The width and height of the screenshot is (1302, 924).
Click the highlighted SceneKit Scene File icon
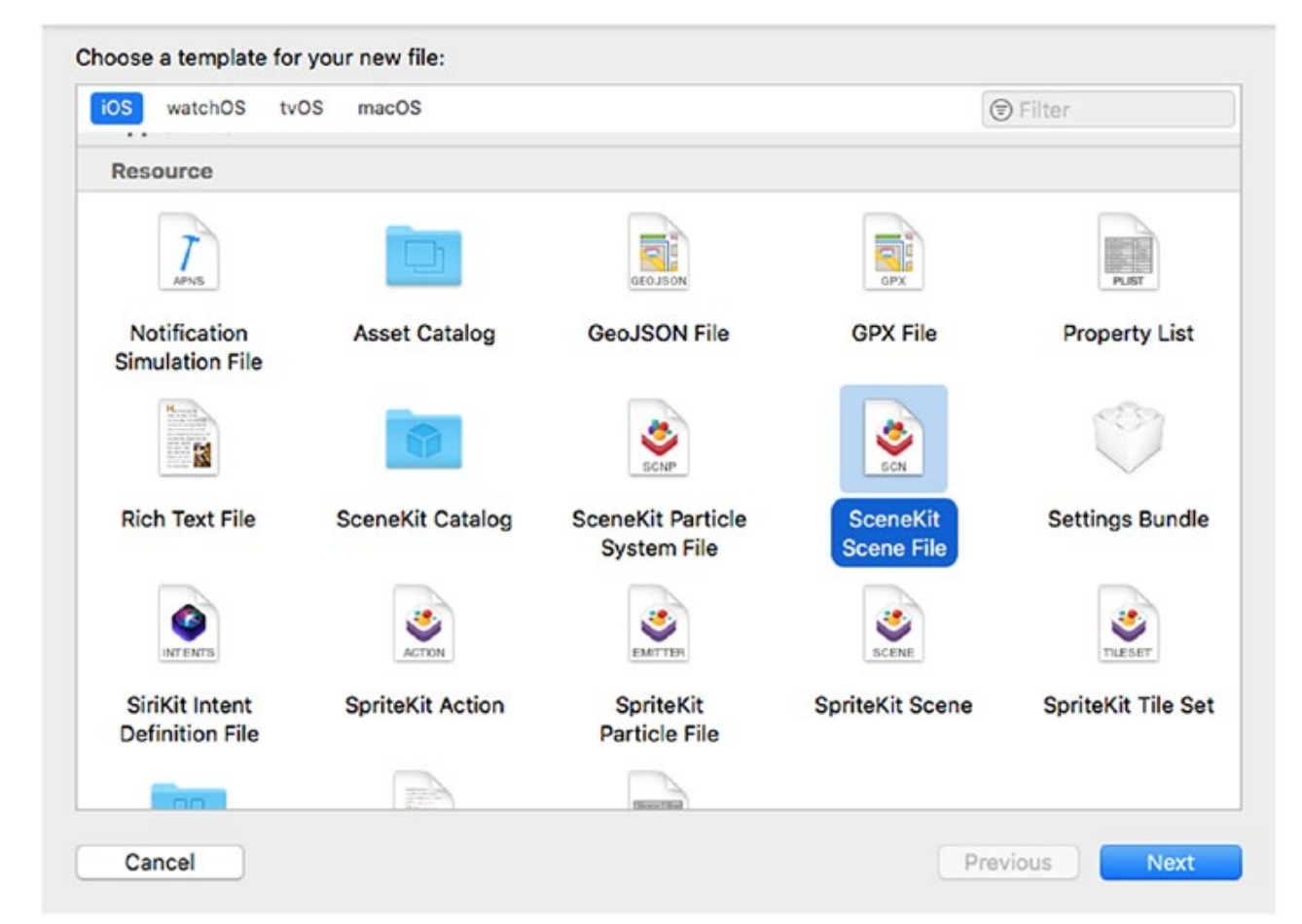tap(893, 438)
